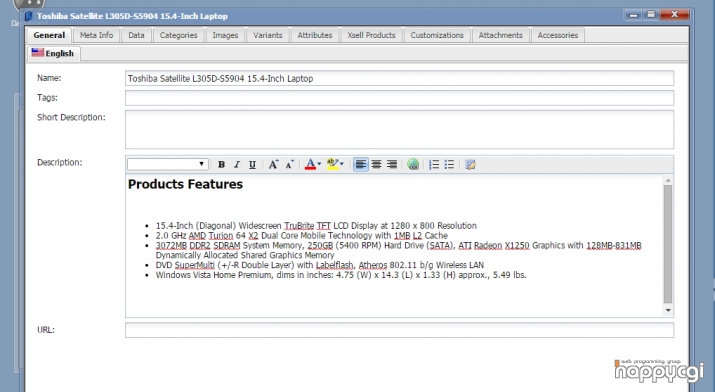Screen dimensions: 715x392
Task: Click the description vertical scrollbar thumb
Action: [x=668, y=244]
